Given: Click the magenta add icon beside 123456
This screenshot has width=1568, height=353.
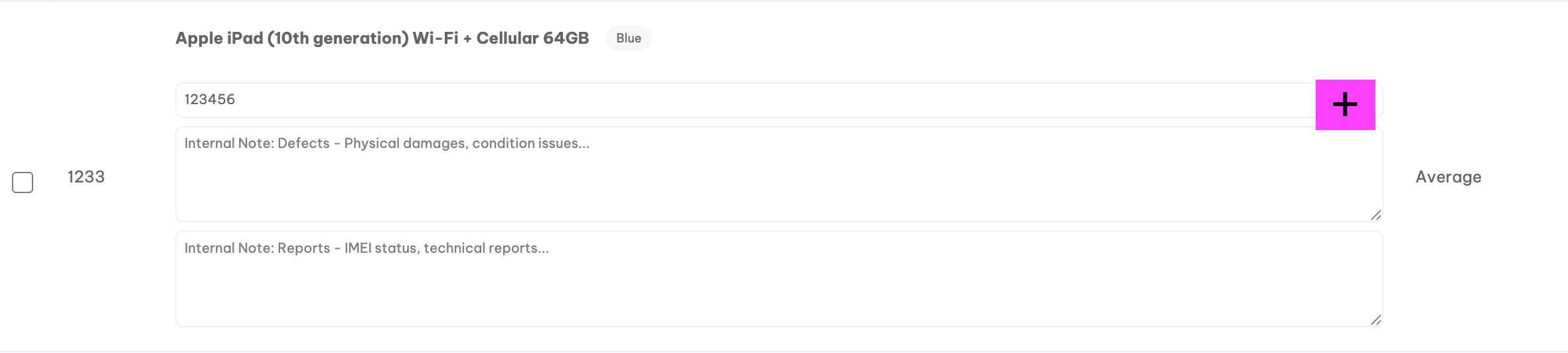Looking at the screenshot, I should coord(1345,105).
